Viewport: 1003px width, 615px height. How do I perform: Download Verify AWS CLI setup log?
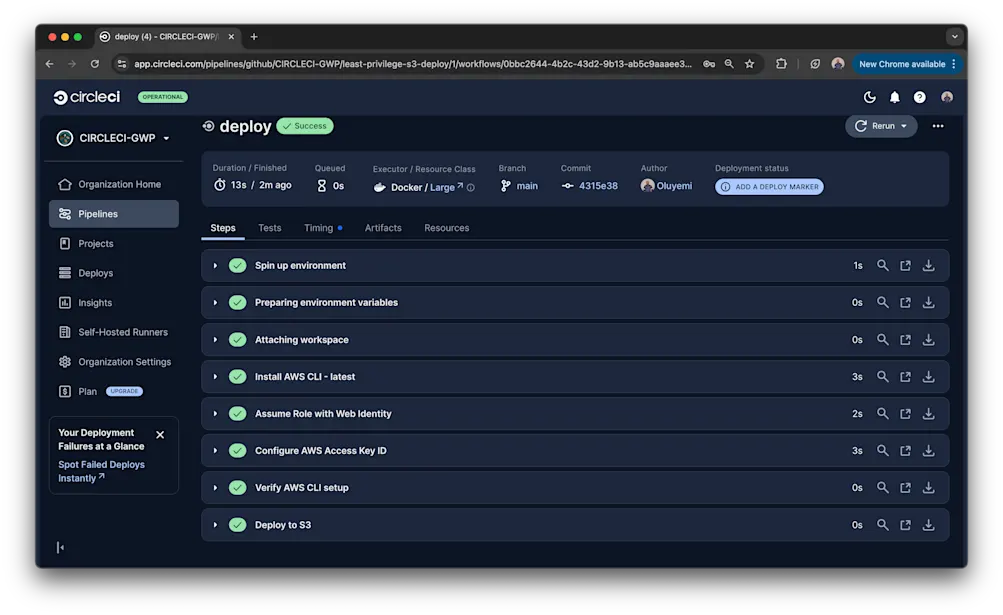(x=928, y=488)
